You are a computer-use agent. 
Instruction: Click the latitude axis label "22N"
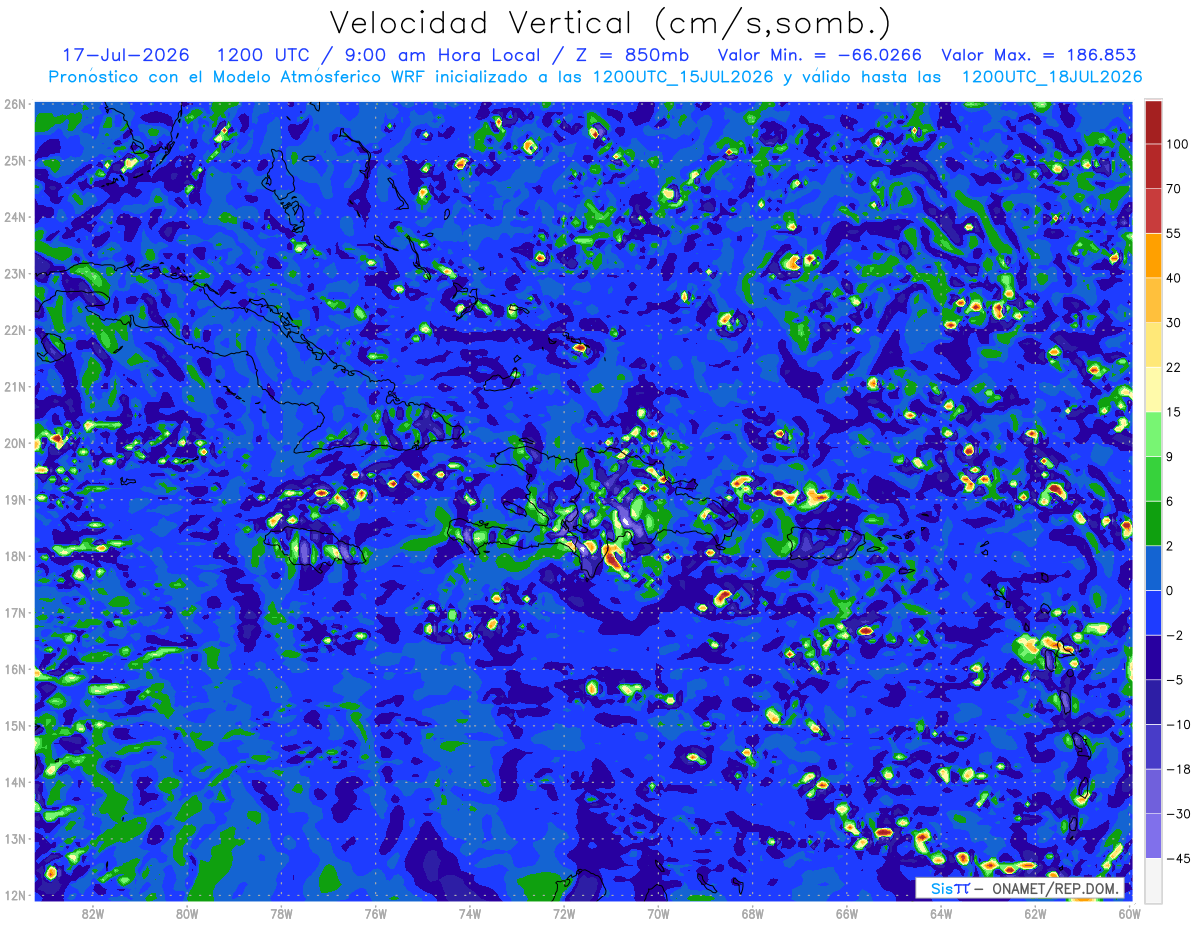[x=15, y=330]
